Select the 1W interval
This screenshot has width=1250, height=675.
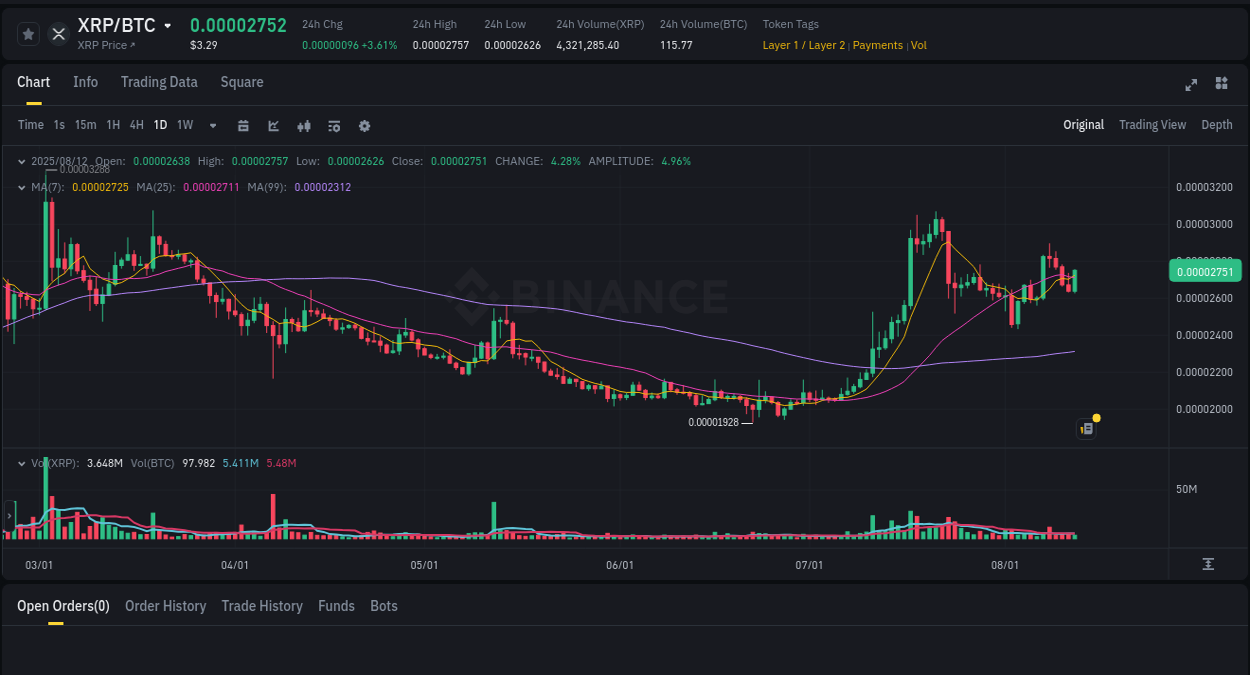[185, 125]
